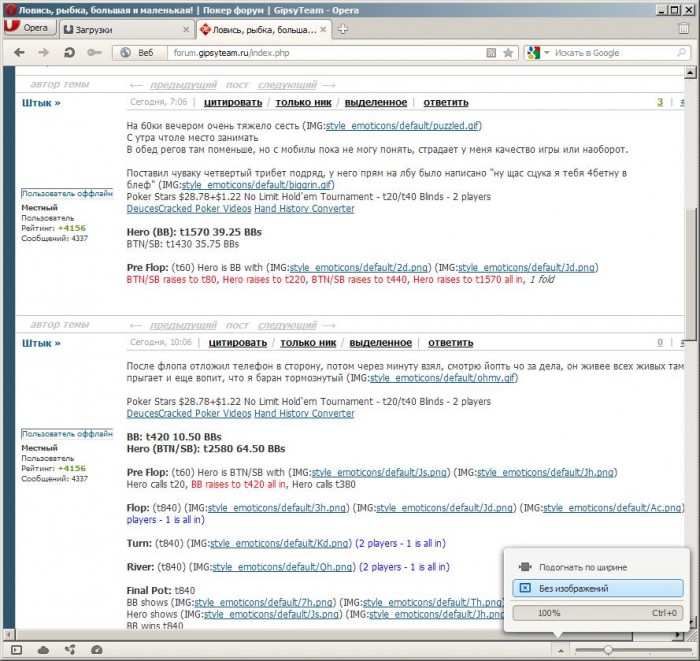Close the Ловись, рыбка tab

tap(323, 29)
